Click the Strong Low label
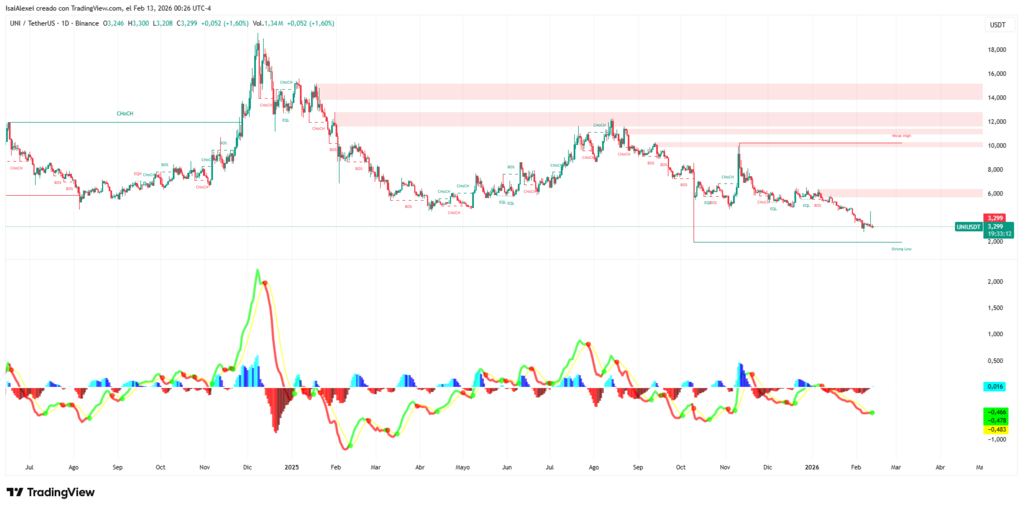 pyautogui.click(x=902, y=249)
